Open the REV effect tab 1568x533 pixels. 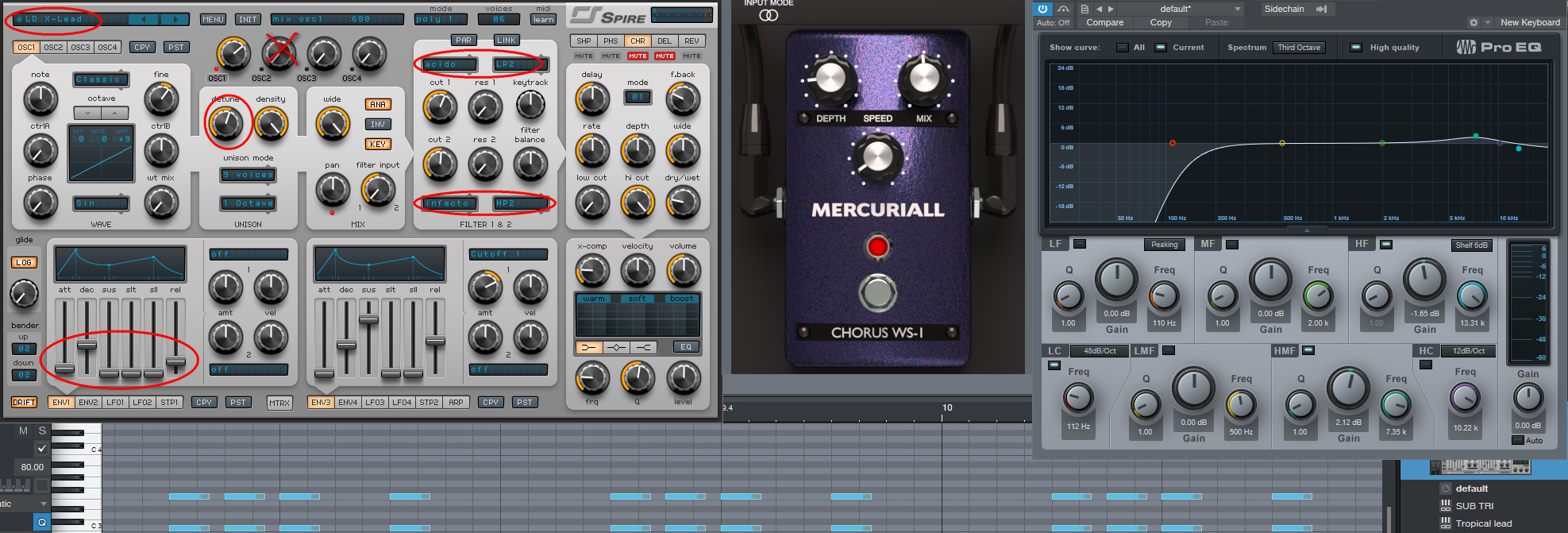(692, 41)
